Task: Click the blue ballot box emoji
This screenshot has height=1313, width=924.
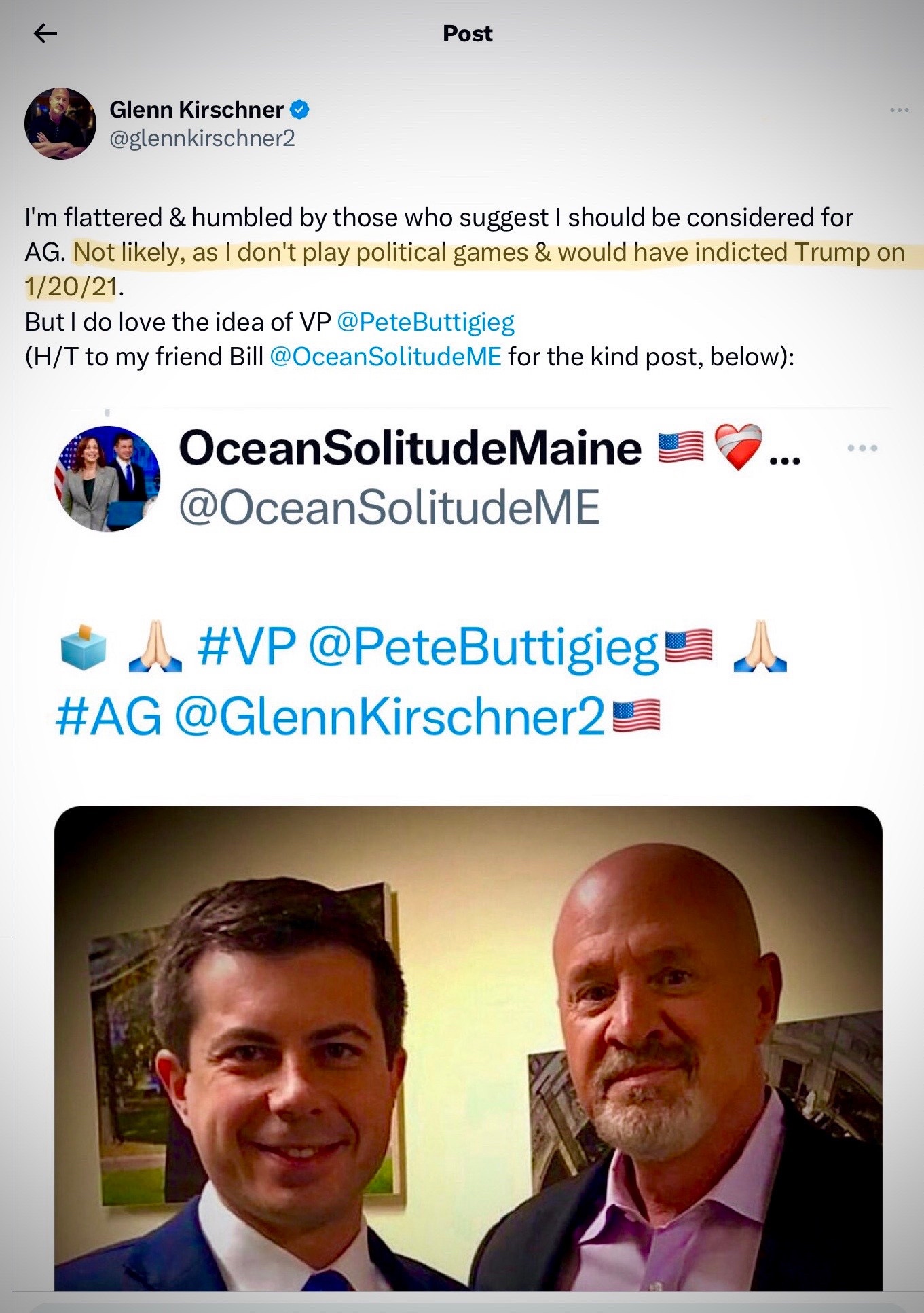Action: click(83, 647)
